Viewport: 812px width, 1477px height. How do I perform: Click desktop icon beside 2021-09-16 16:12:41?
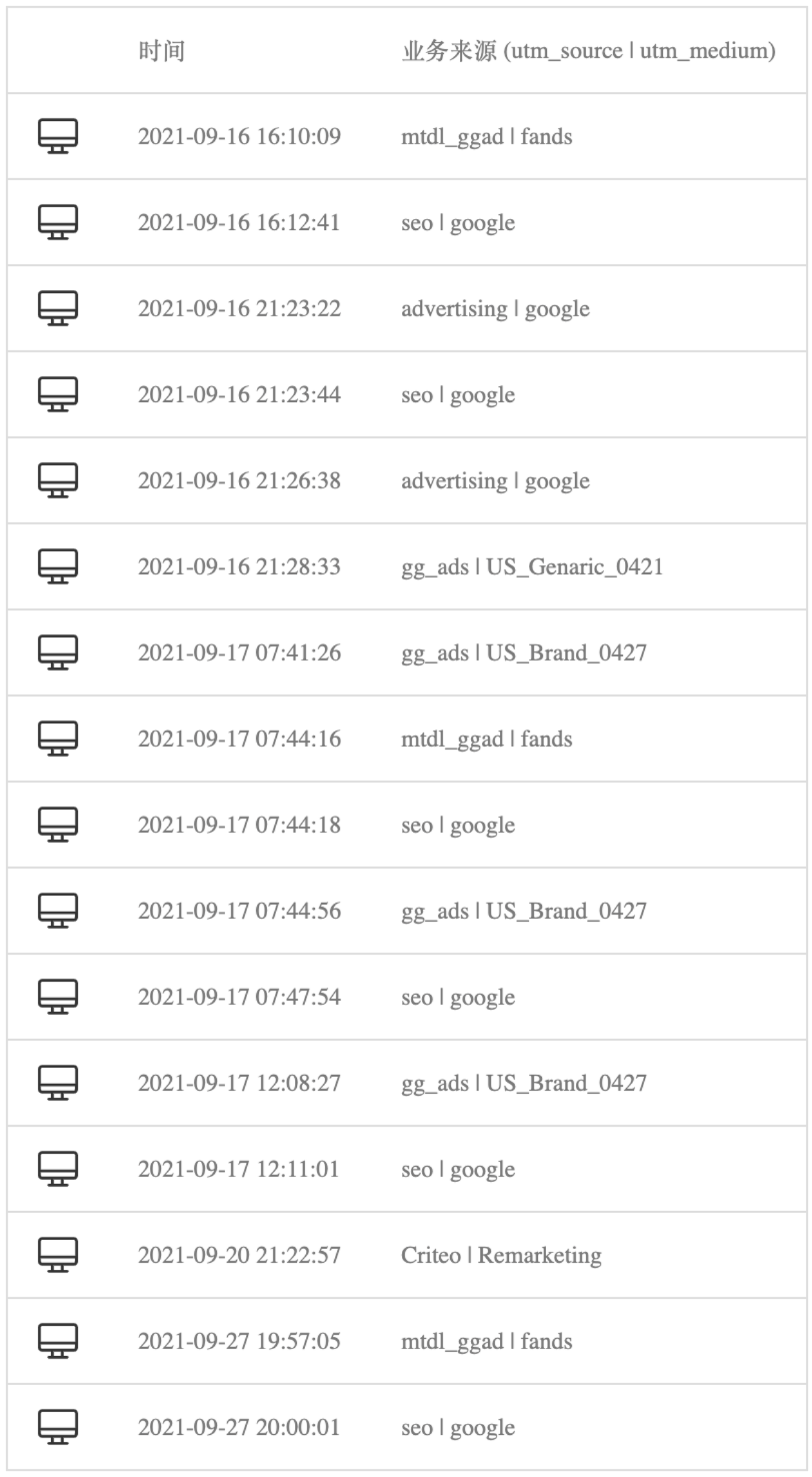click(x=58, y=222)
